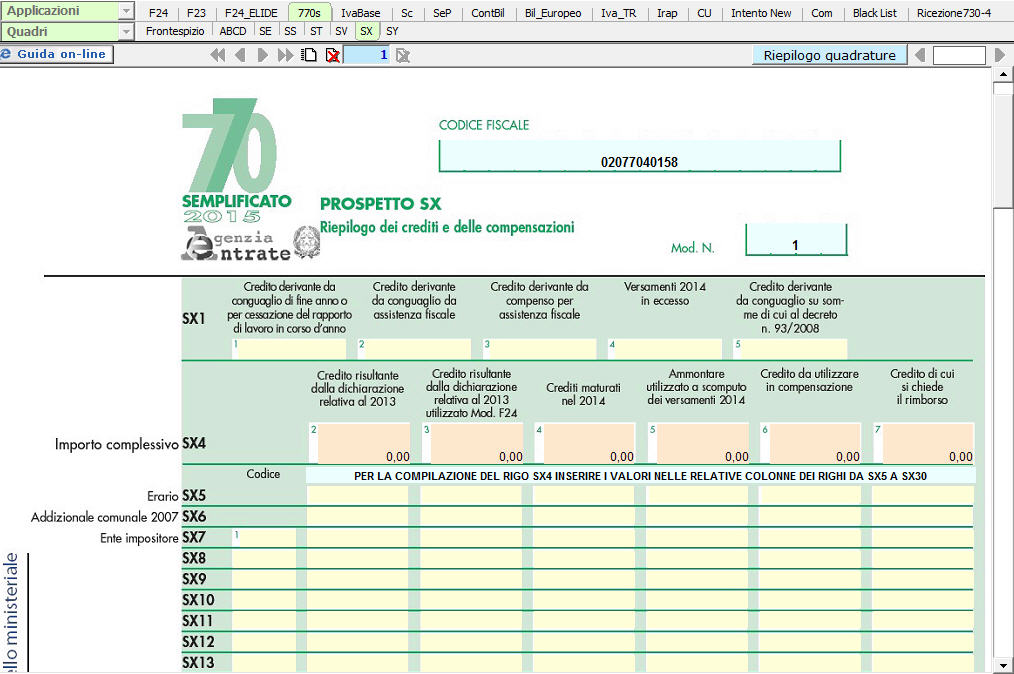Select the SX quadro tab
Viewport: 1014px width, 674px height.
pyautogui.click(x=367, y=31)
